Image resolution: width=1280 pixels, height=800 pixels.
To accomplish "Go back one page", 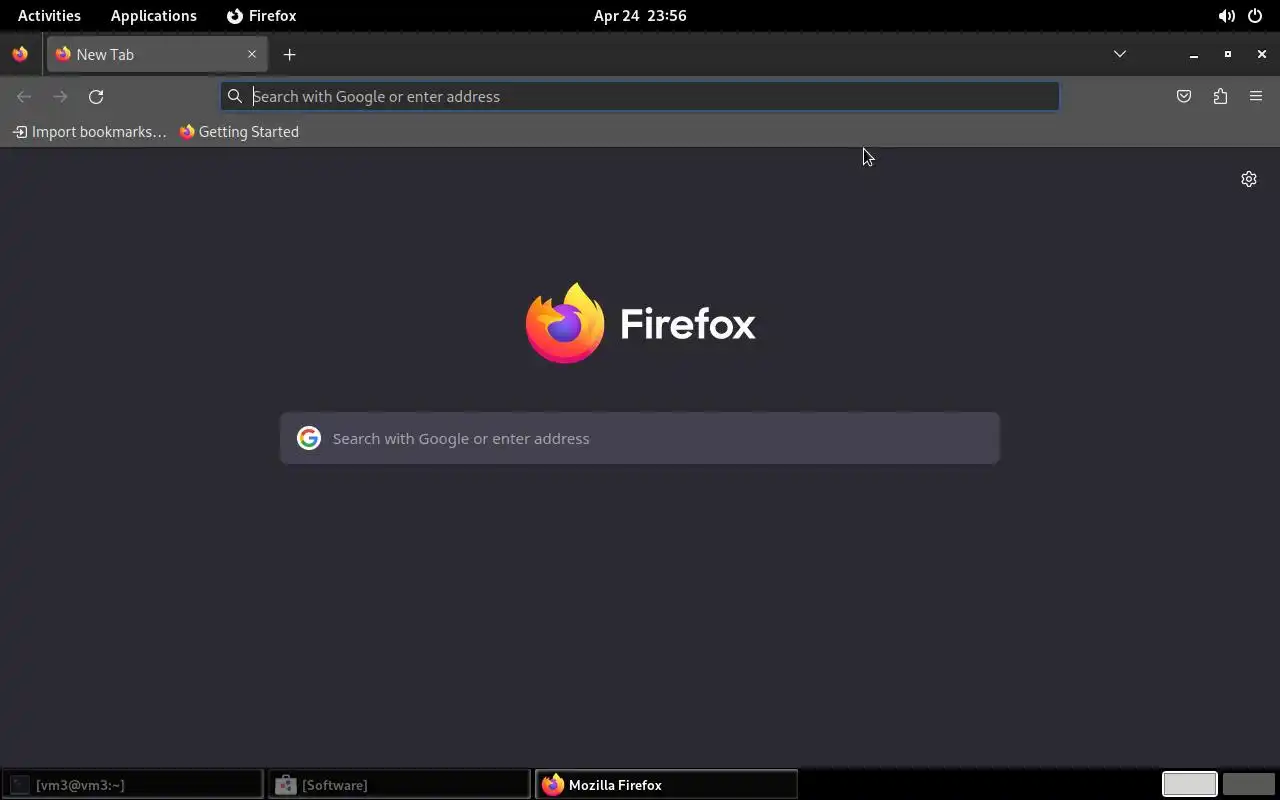I will 24,96.
